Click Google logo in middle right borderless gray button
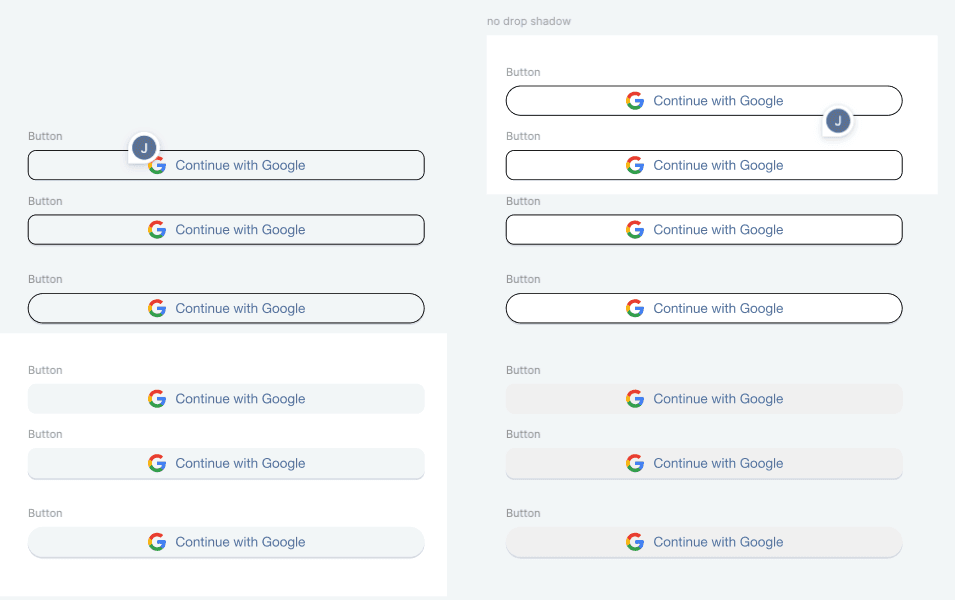955x600 pixels. (635, 464)
